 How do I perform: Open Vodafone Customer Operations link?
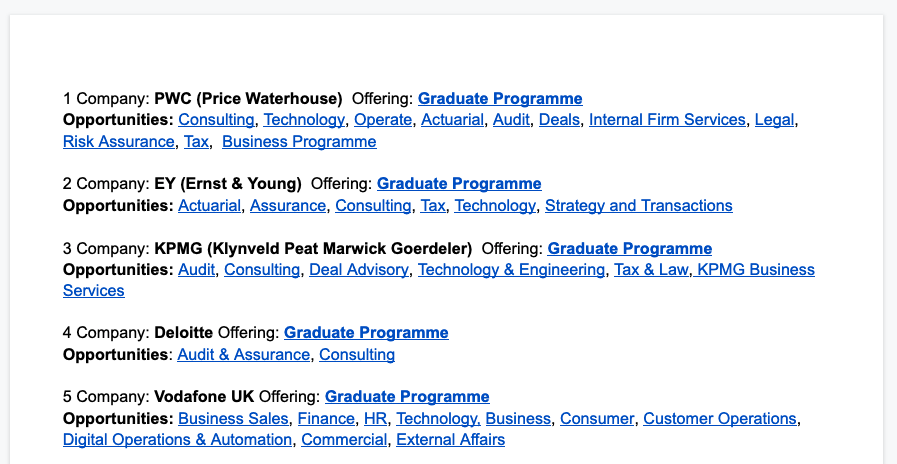click(x=720, y=419)
